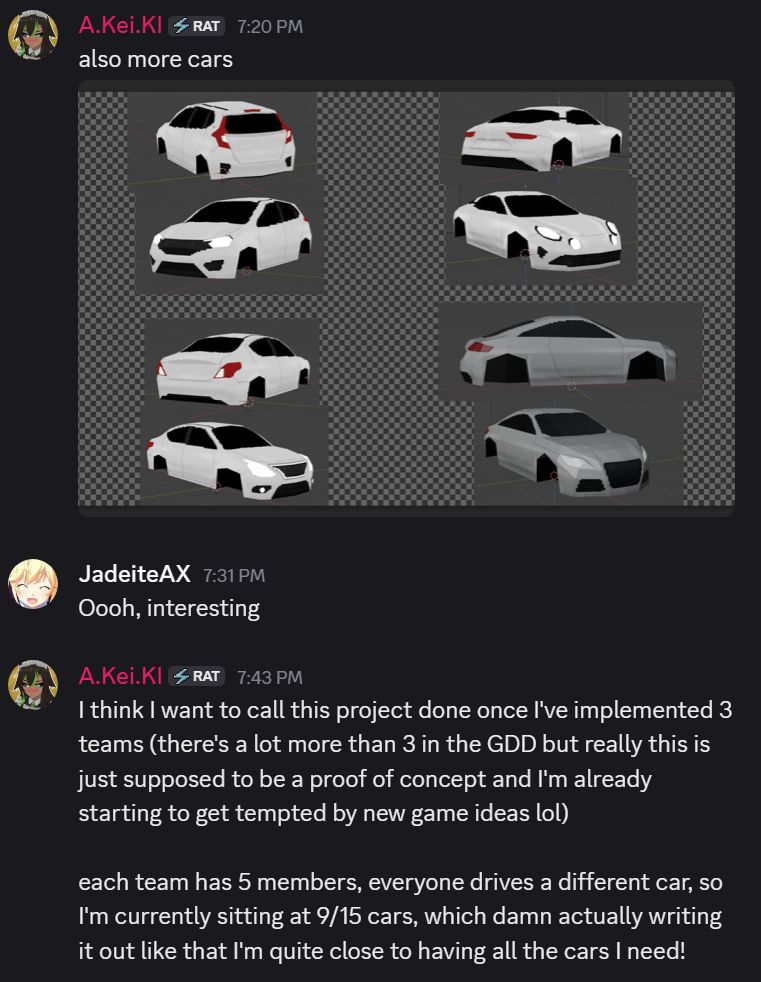Image resolution: width=761 pixels, height=982 pixels.
Task: Click the 7:31 PM timestamp
Action: click(234, 576)
